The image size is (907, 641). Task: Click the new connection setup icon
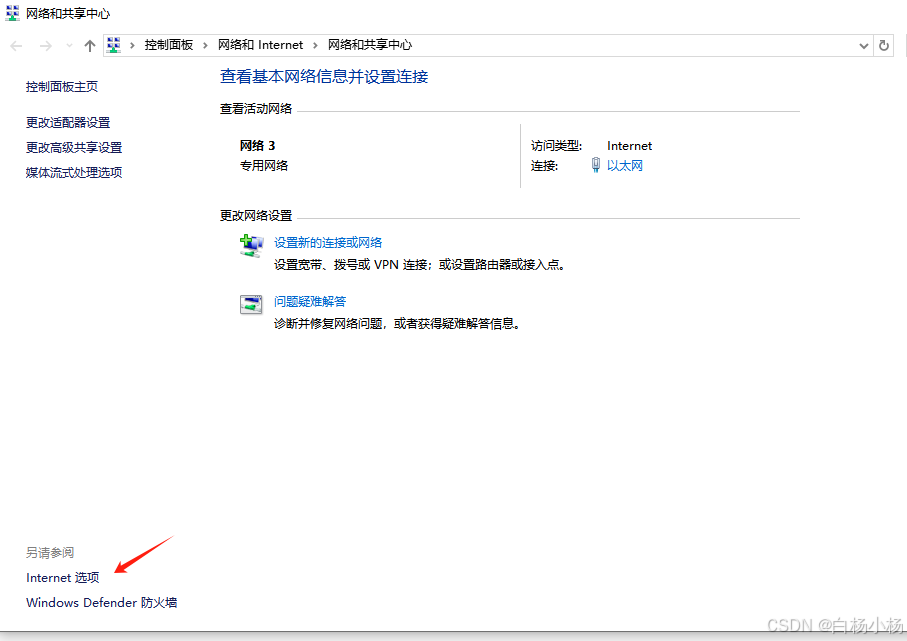[252, 246]
